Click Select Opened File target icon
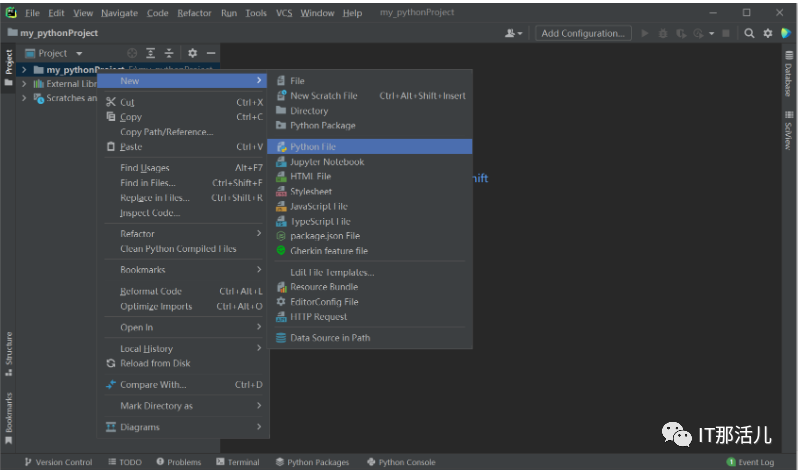Viewport: 798px width, 470px height. pos(132,53)
